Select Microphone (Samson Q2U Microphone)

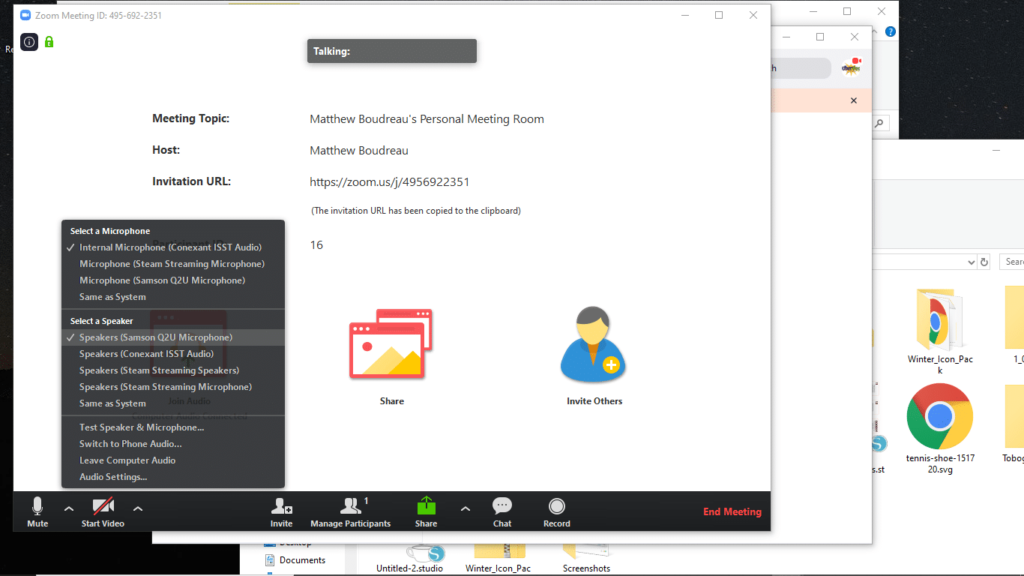162,281
